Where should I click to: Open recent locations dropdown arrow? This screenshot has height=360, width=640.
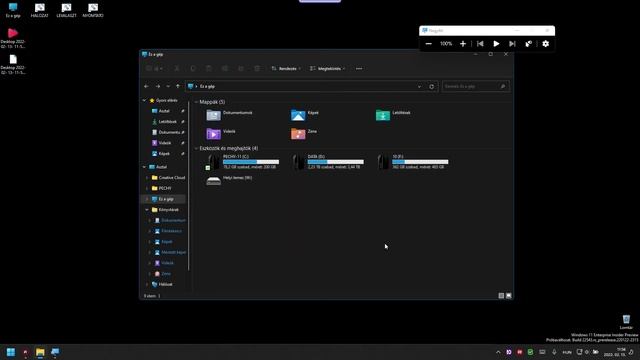[x=168, y=87]
